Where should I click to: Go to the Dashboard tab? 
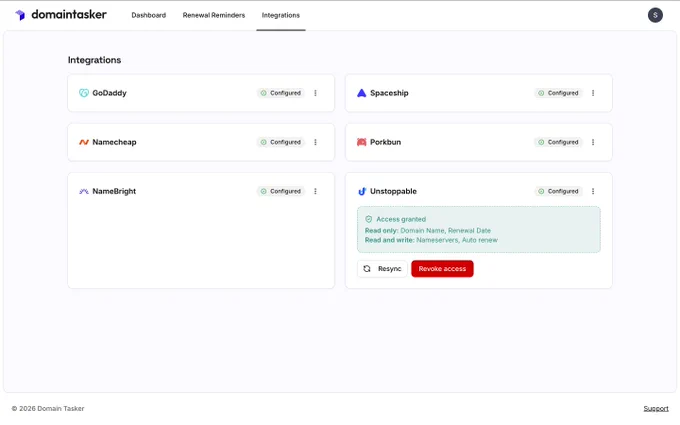coord(149,15)
